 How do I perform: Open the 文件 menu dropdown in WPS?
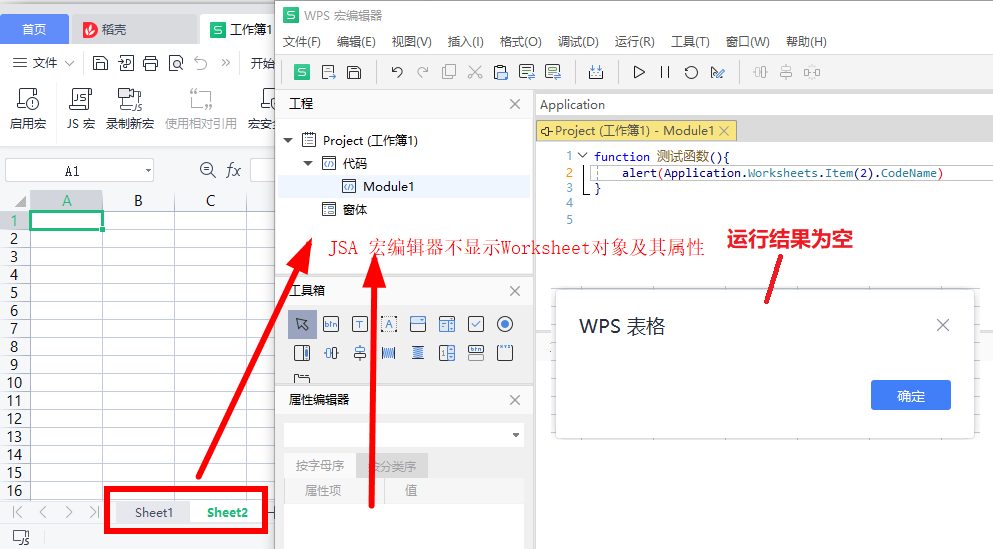(x=44, y=63)
